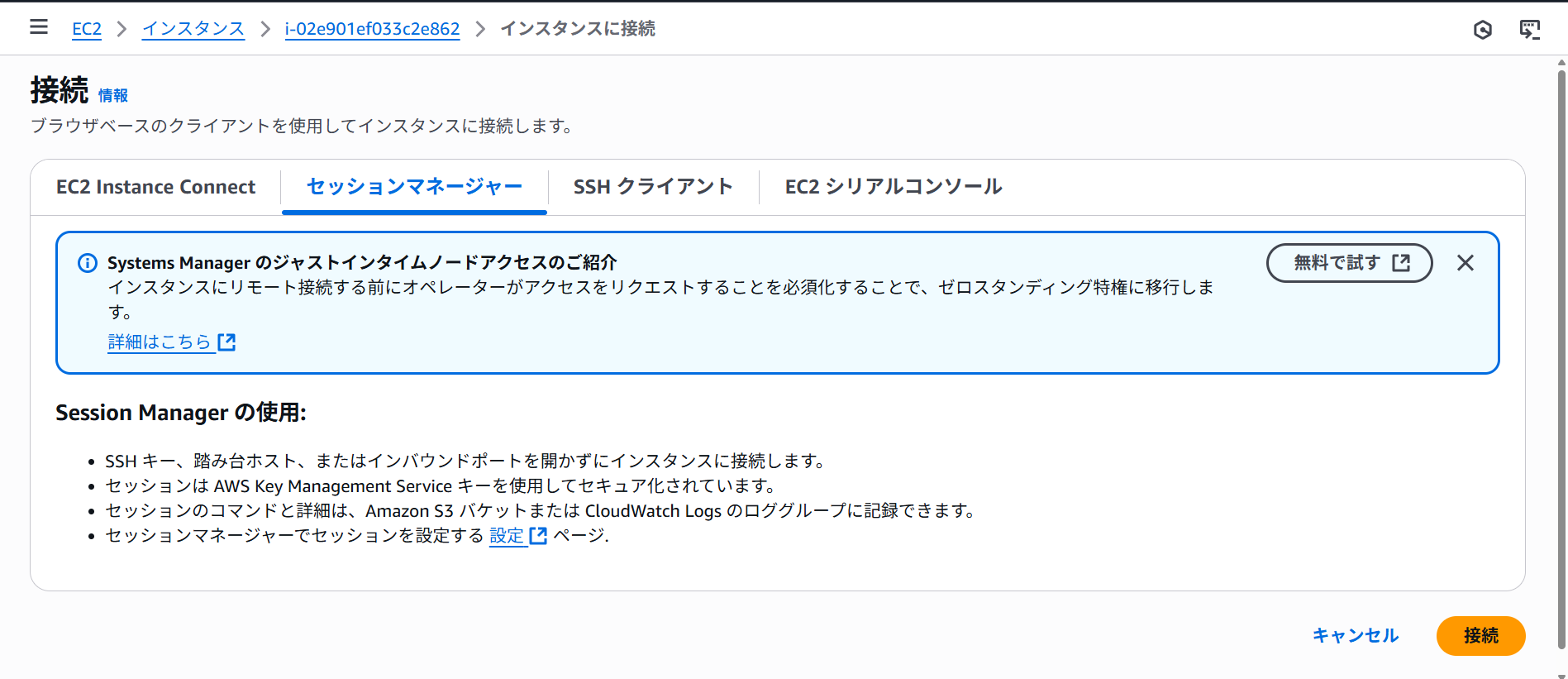Go to インスタンス breadcrumb link
Screen dimensions: 1568x679
pos(193,29)
